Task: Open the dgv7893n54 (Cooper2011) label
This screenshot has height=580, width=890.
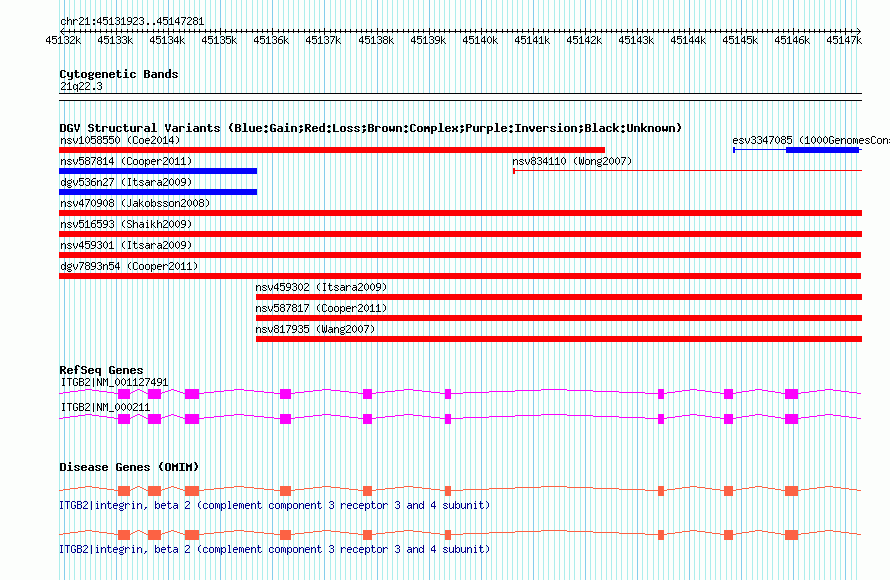Action: coord(129,266)
